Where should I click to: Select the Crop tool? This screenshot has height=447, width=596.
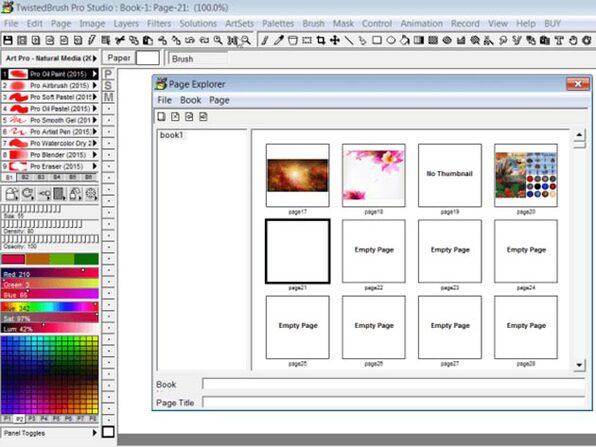(321, 40)
